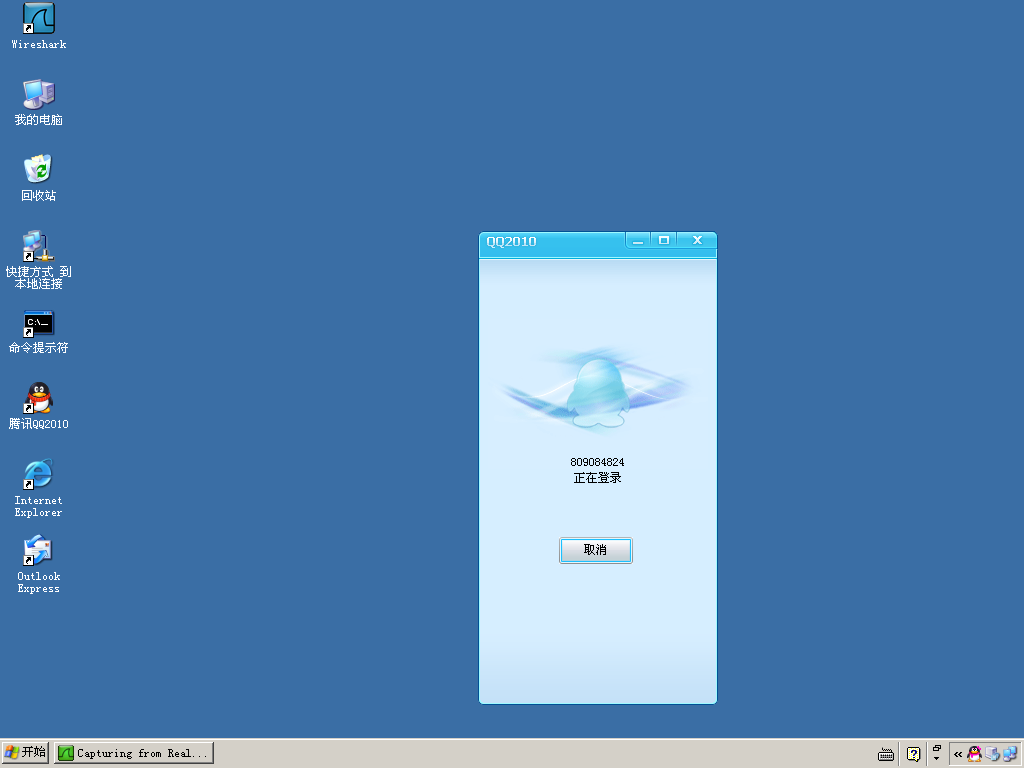The height and width of the screenshot is (768, 1024).
Task: Click the QQ penguin tray icon
Action: [974, 754]
